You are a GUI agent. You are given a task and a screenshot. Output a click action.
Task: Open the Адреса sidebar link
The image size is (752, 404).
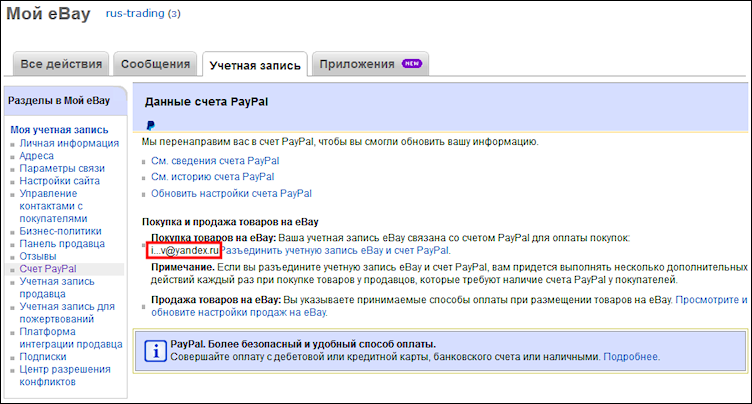pos(36,155)
